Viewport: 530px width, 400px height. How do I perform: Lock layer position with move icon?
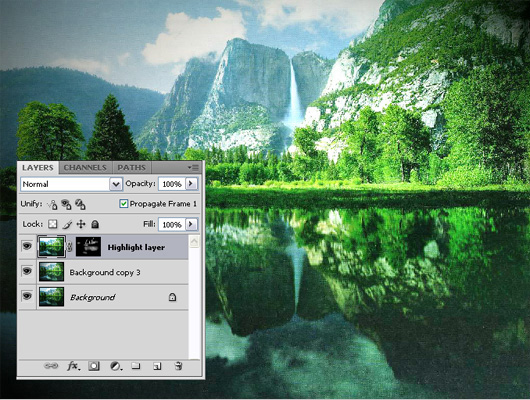click(81, 224)
